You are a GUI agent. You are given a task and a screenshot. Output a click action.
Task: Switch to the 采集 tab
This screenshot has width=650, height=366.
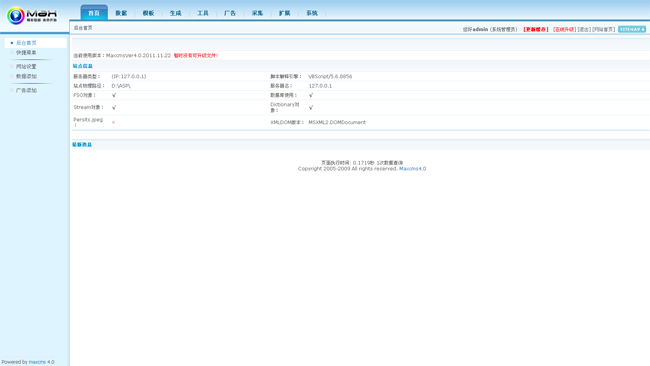point(257,13)
